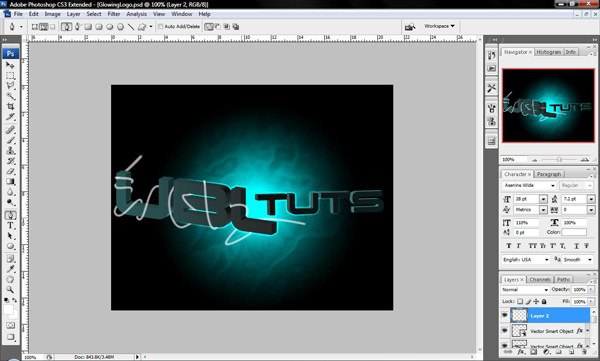Image resolution: width=600 pixels, height=361 pixels.
Task: Click text color swatch in Character panel
Action: coord(574,232)
